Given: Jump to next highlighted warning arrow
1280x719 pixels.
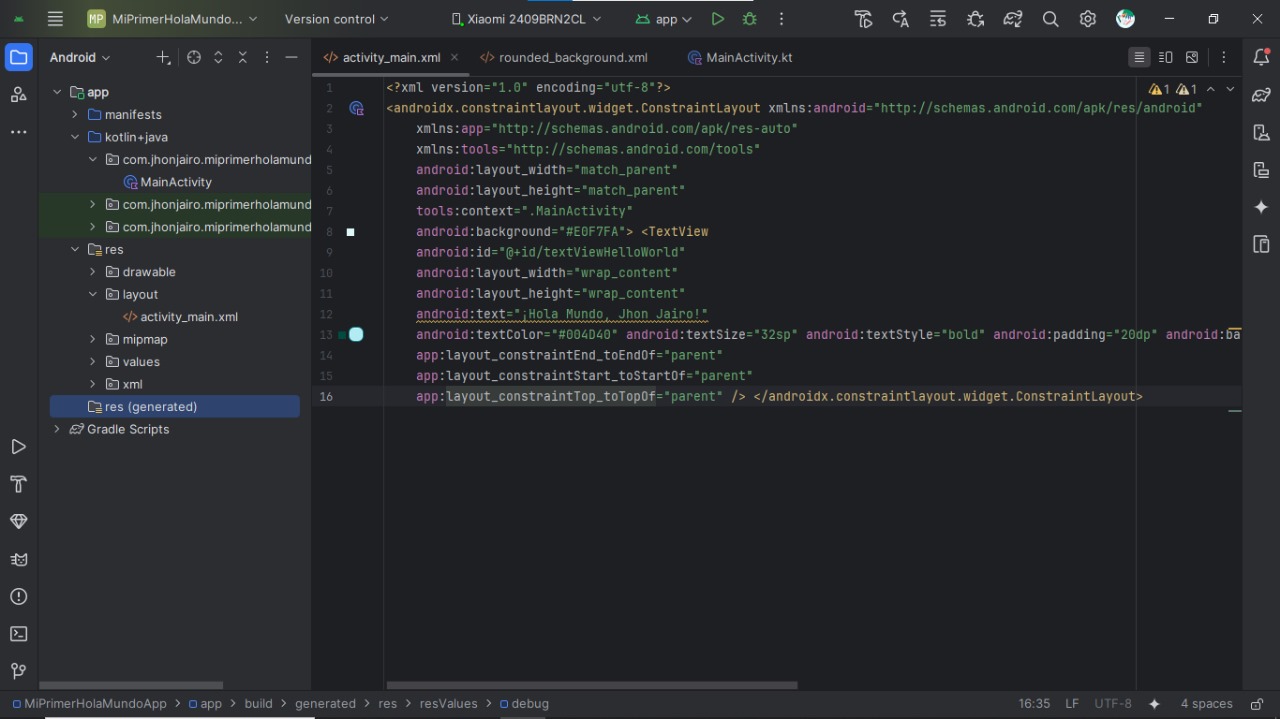Looking at the screenshot, I should 1230,89.
